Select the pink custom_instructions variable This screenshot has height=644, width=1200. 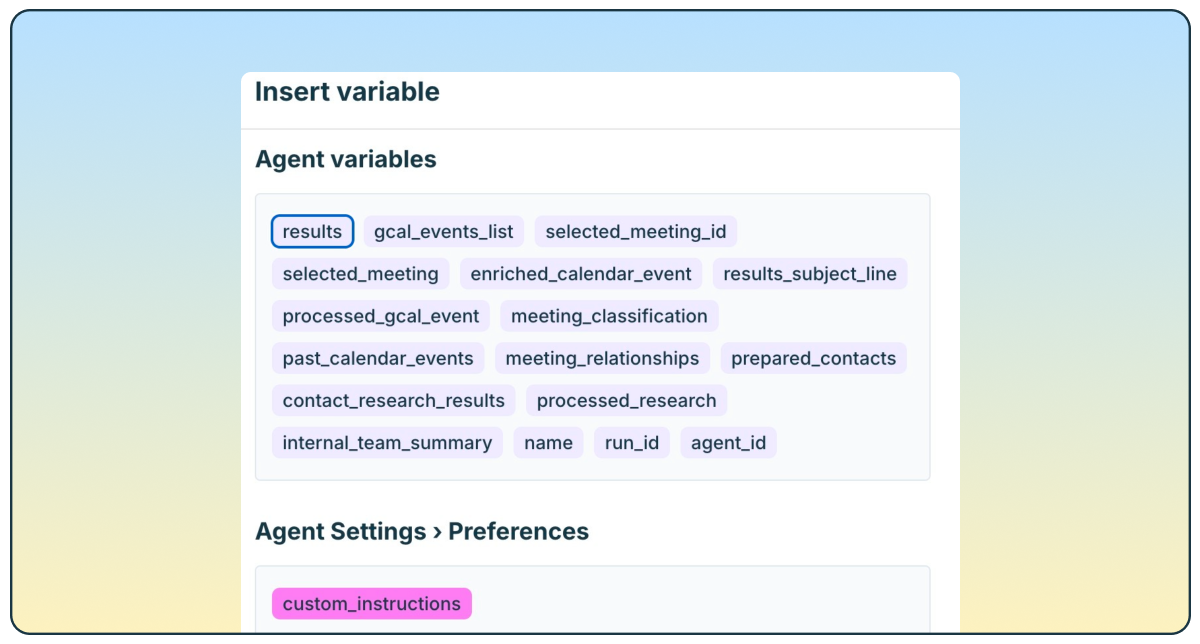[371, 604]
